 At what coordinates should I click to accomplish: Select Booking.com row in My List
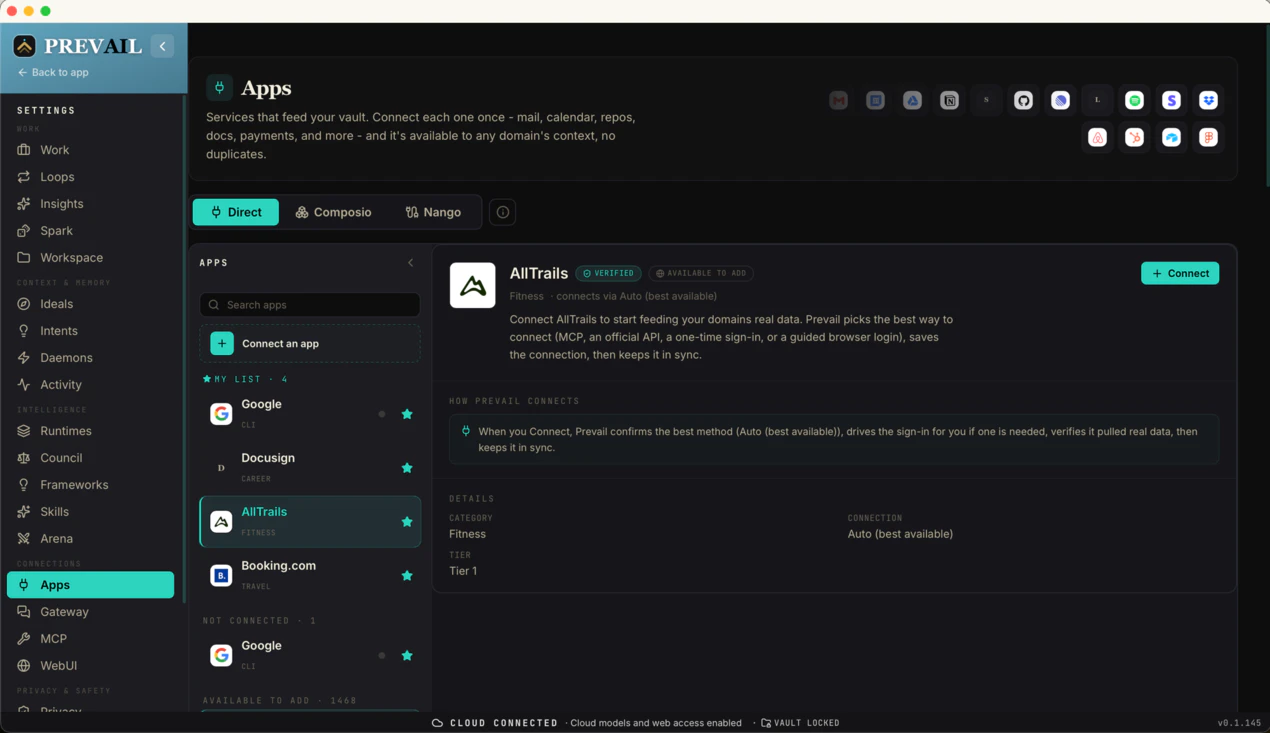click(x=310, y=575)
